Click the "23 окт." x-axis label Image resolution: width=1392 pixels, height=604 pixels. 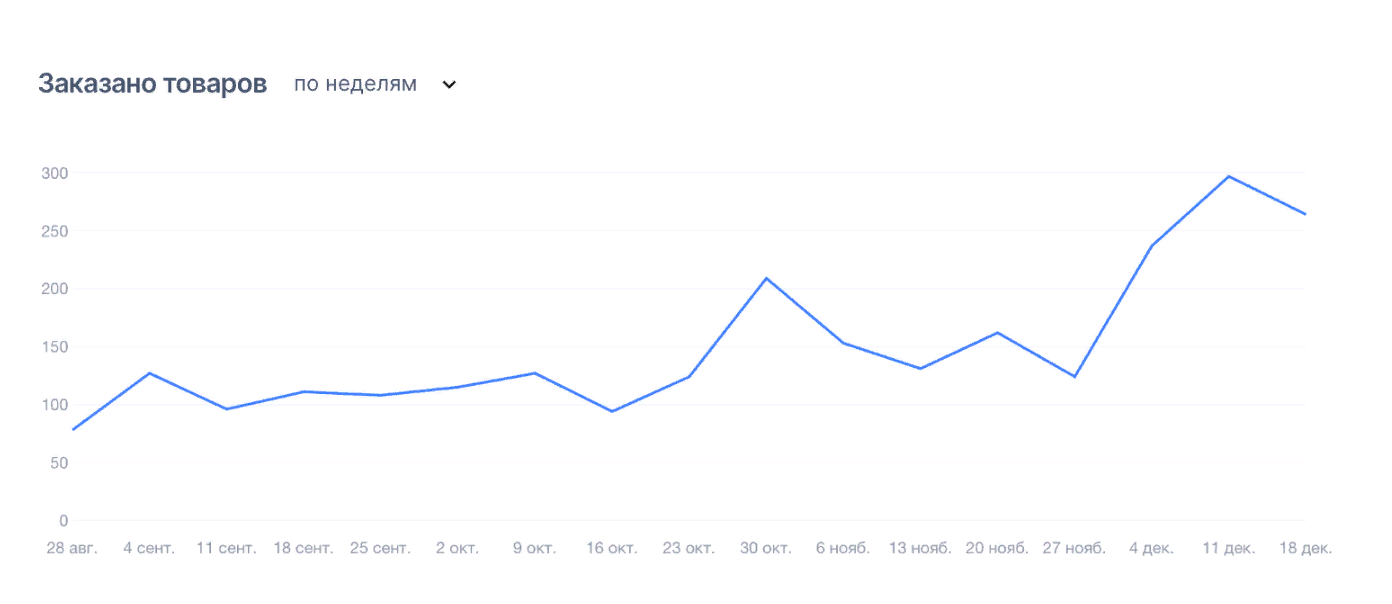(689, 548)
